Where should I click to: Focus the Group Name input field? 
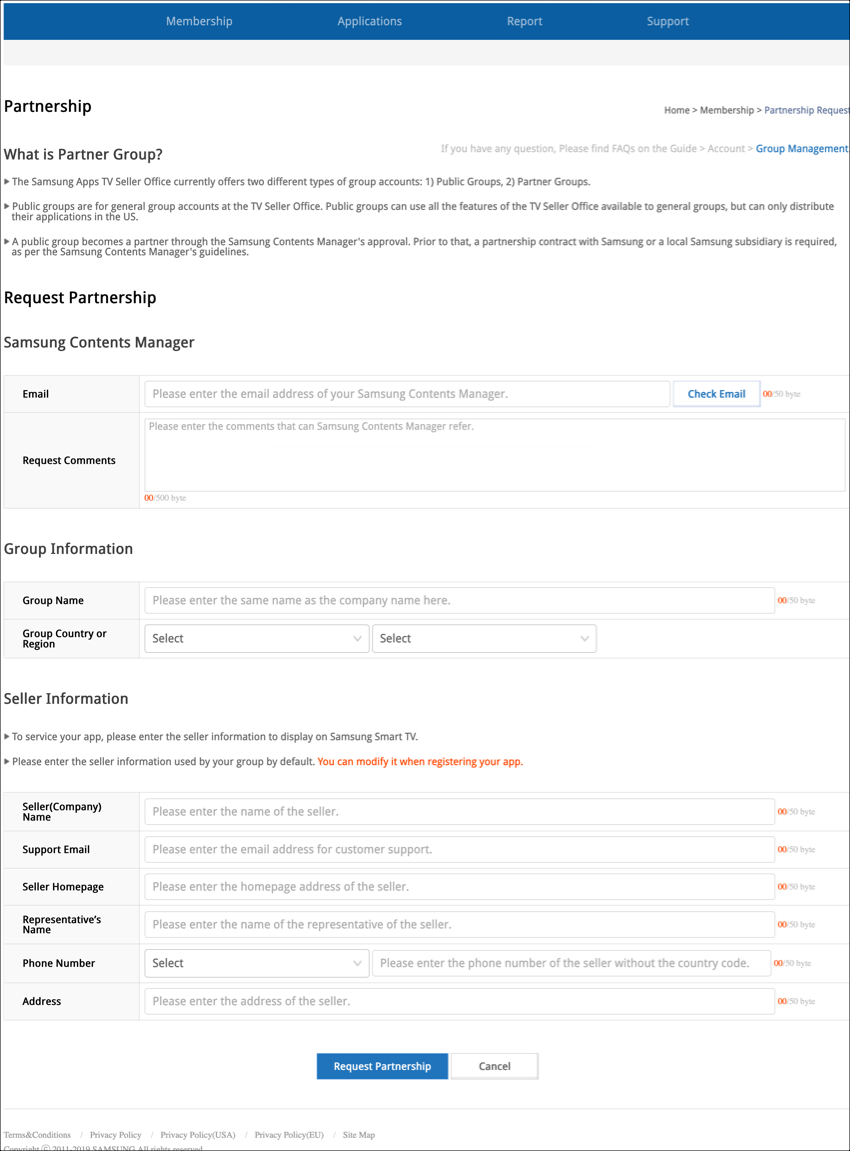(459, 600)
